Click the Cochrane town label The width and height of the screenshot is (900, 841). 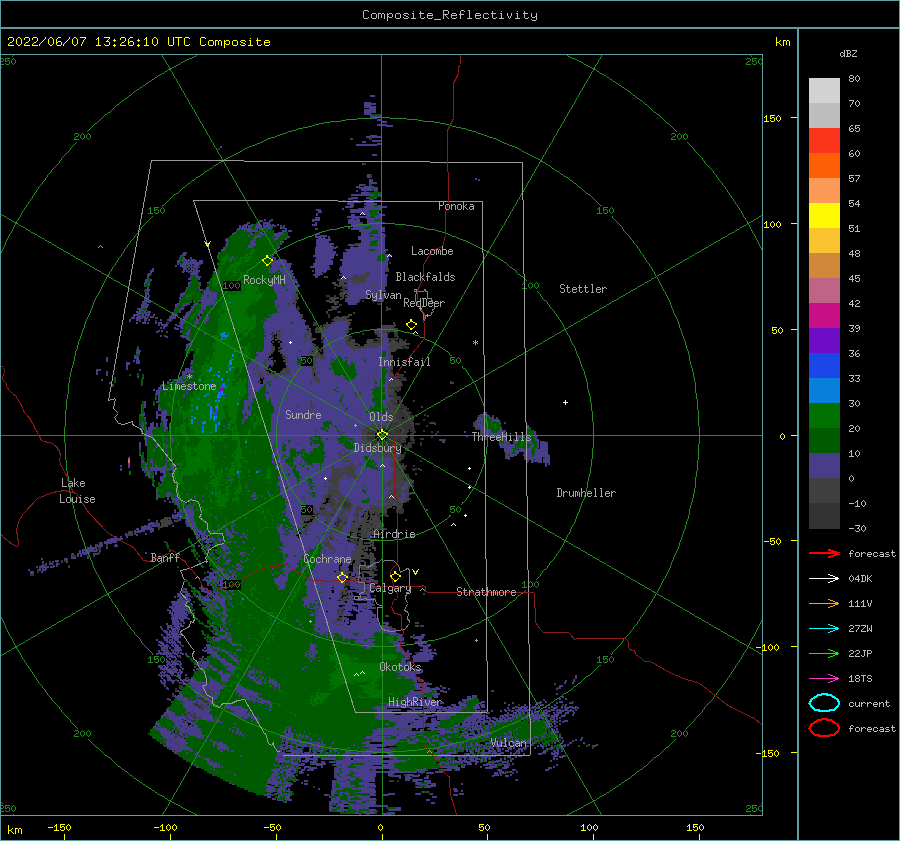tap(327, 559)
